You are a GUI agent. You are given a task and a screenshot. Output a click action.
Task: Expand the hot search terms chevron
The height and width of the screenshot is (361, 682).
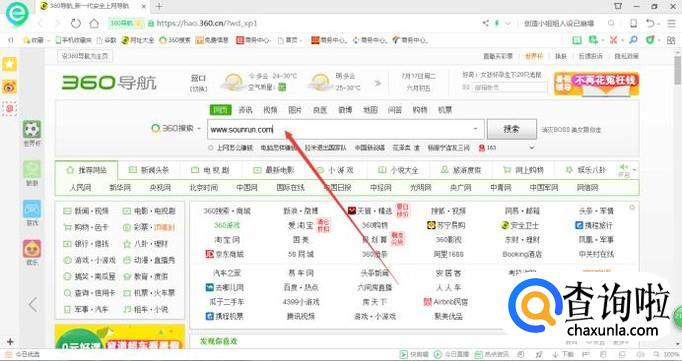[532, 148]
